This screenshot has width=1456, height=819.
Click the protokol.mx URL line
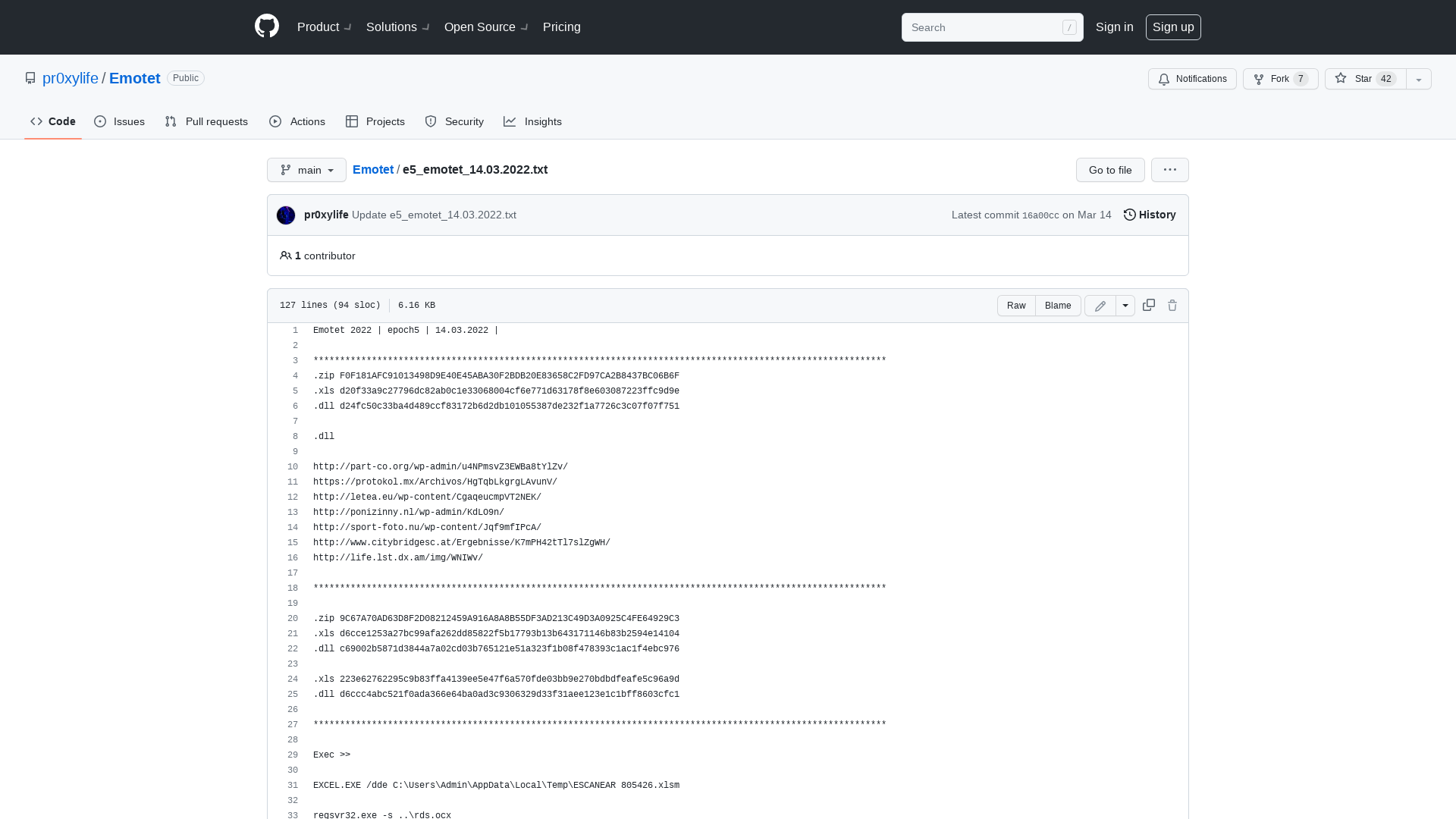point(435,482)
